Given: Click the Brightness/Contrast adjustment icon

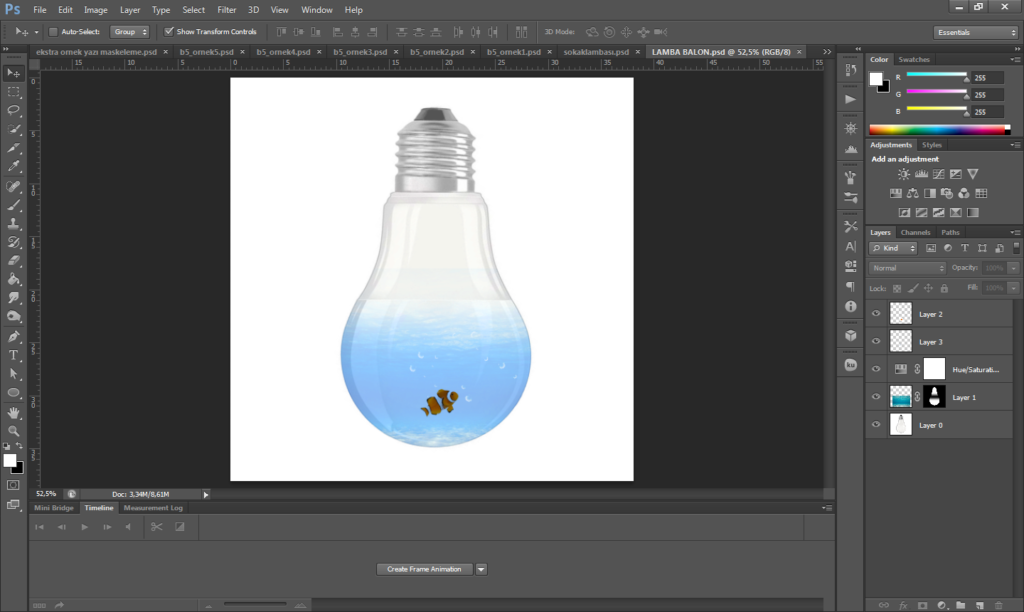Looking at the screenshot, I should tap(904, 174).
